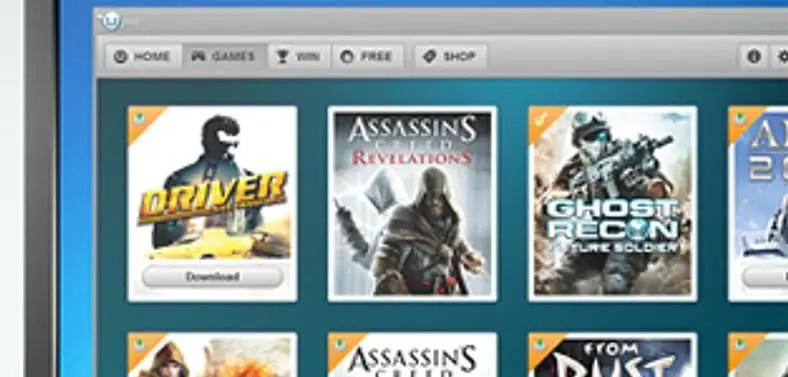This screenshot has width=788, height=377.
Task: Click the orange corner badge on From Dust
Action: (x=542, y=346)
